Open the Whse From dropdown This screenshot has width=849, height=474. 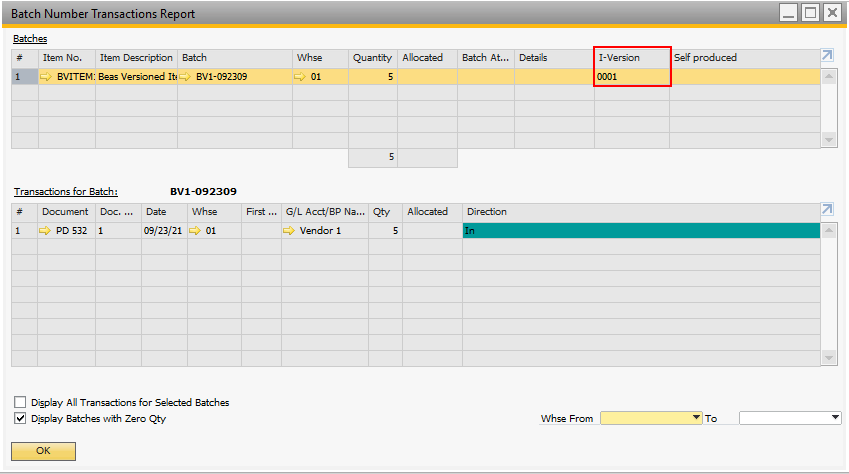pyautogui.click(x=696, y=418)
